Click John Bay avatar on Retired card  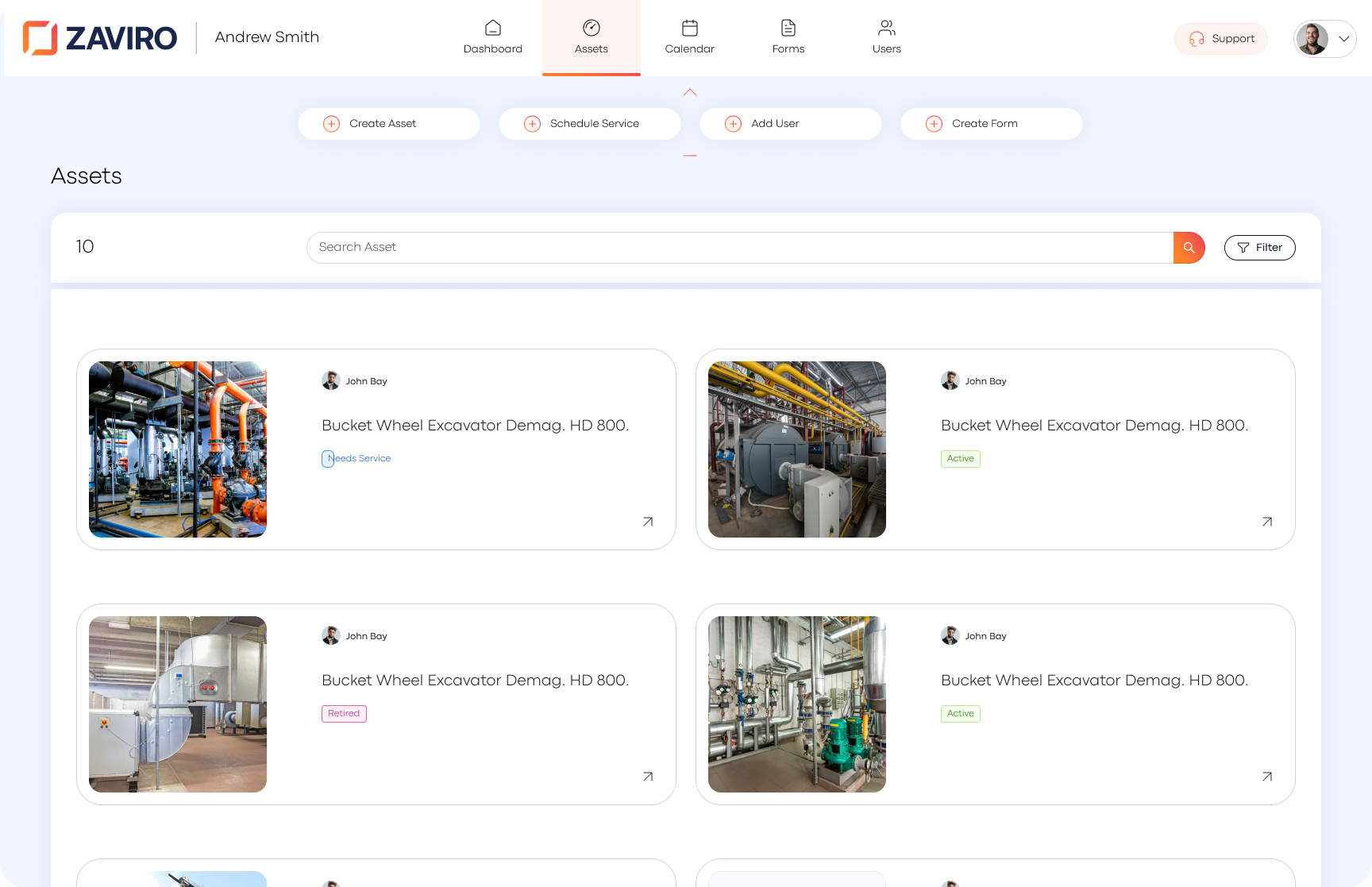click(x=331, y=636)
